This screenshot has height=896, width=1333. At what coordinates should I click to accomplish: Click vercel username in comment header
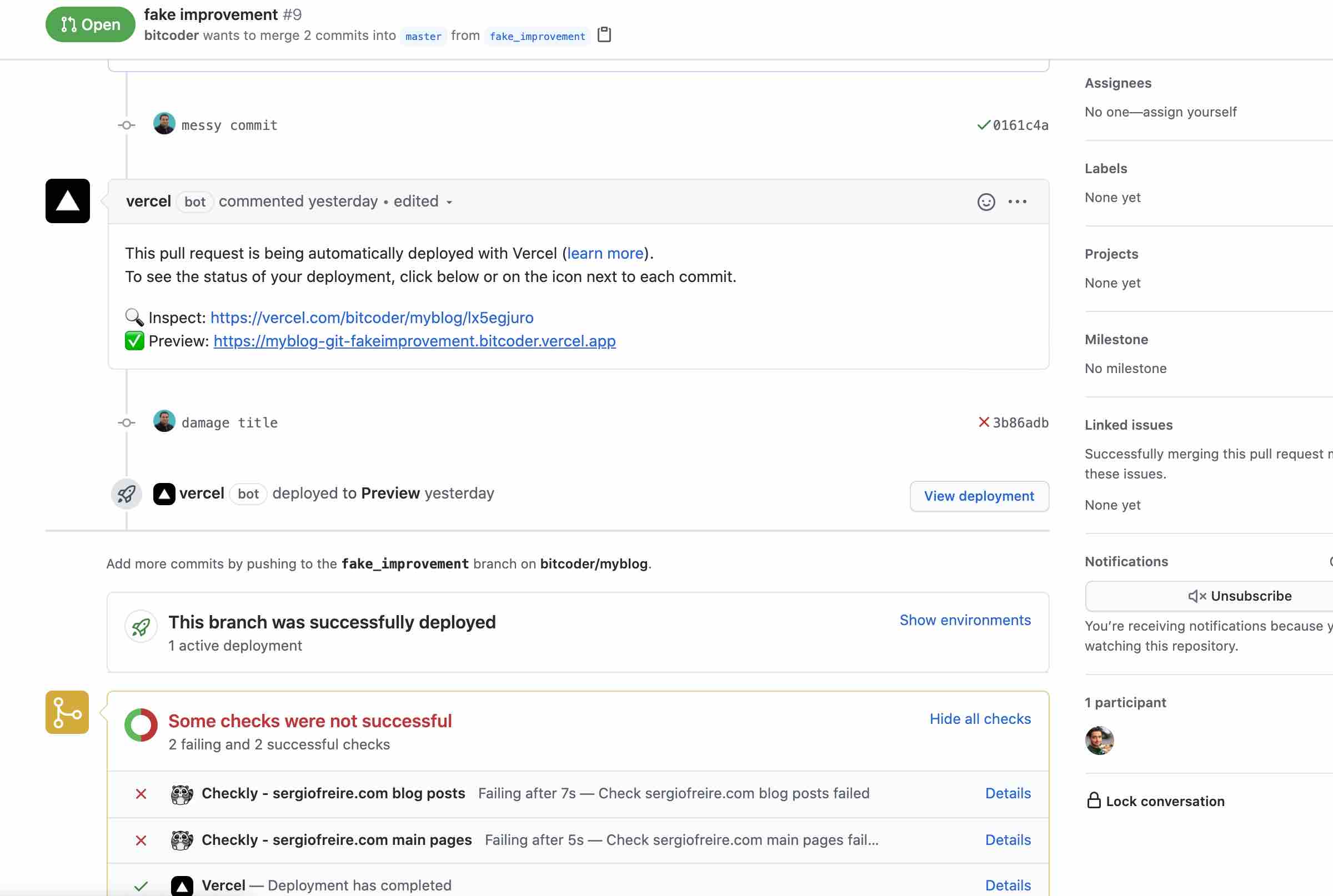(148, 201)
